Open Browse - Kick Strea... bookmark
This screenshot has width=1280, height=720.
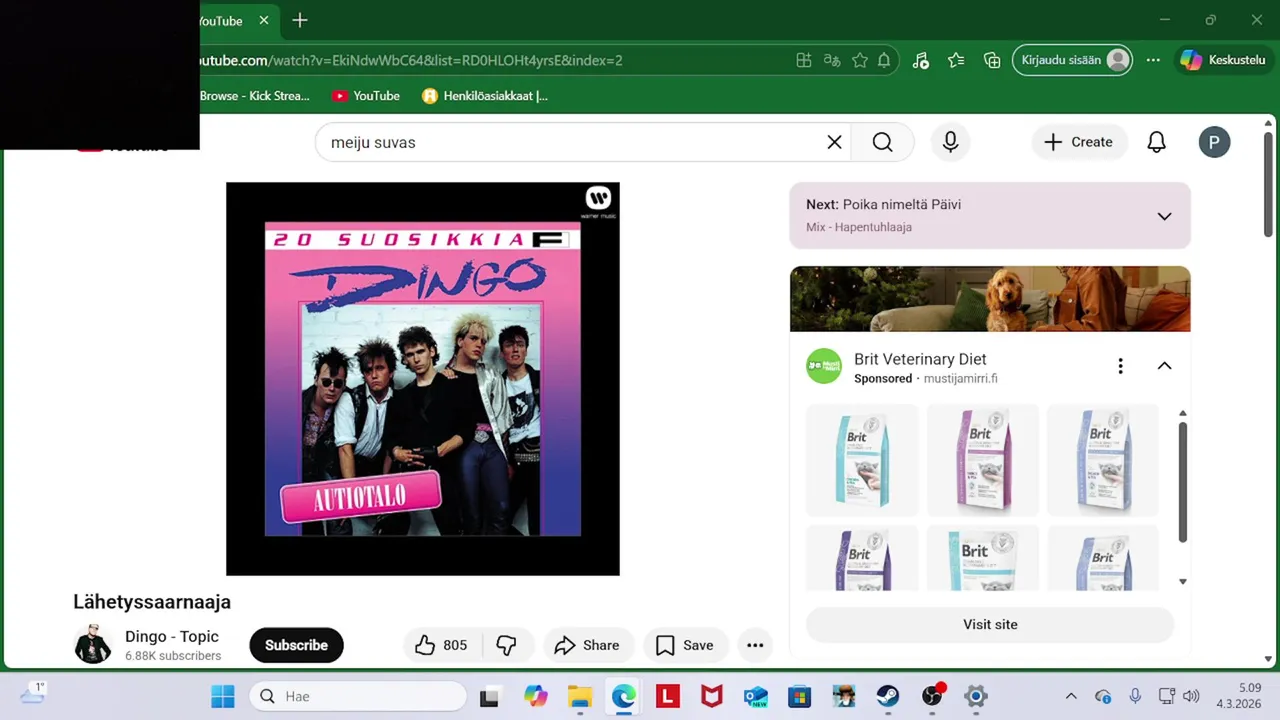coord(255,96)
